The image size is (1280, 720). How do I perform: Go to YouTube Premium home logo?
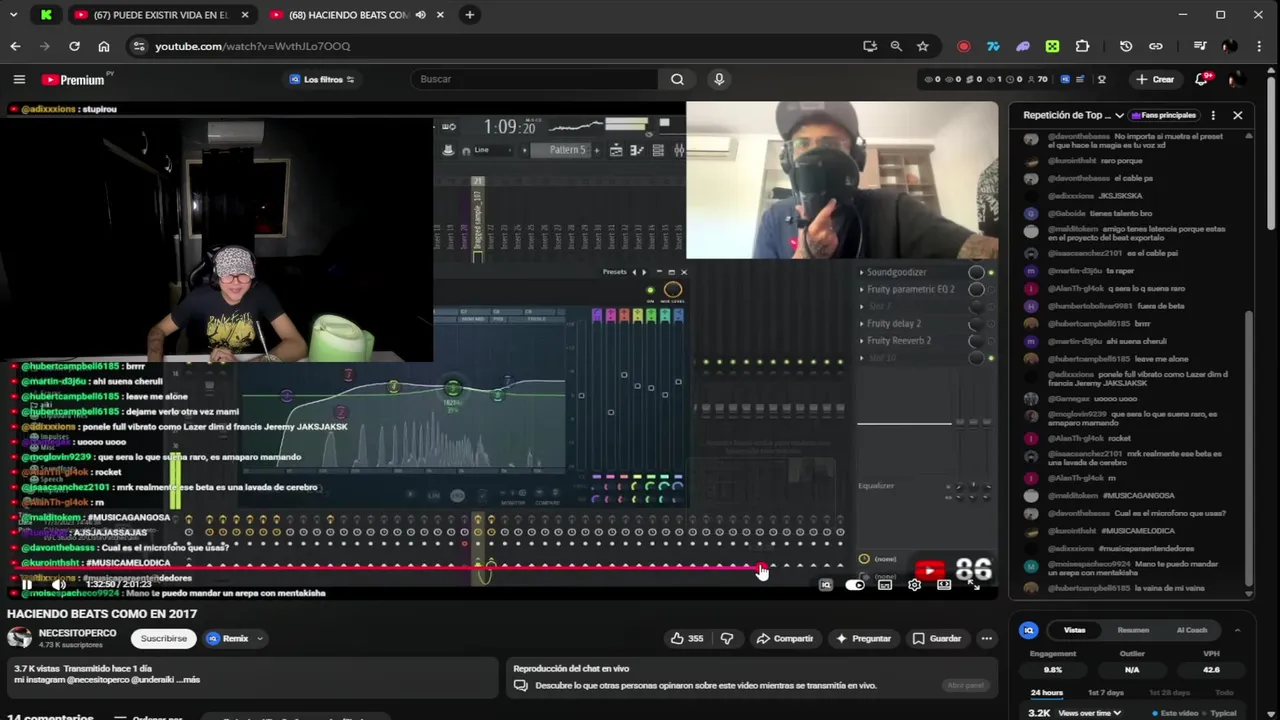pyautogui.click(x=73, y=79)
